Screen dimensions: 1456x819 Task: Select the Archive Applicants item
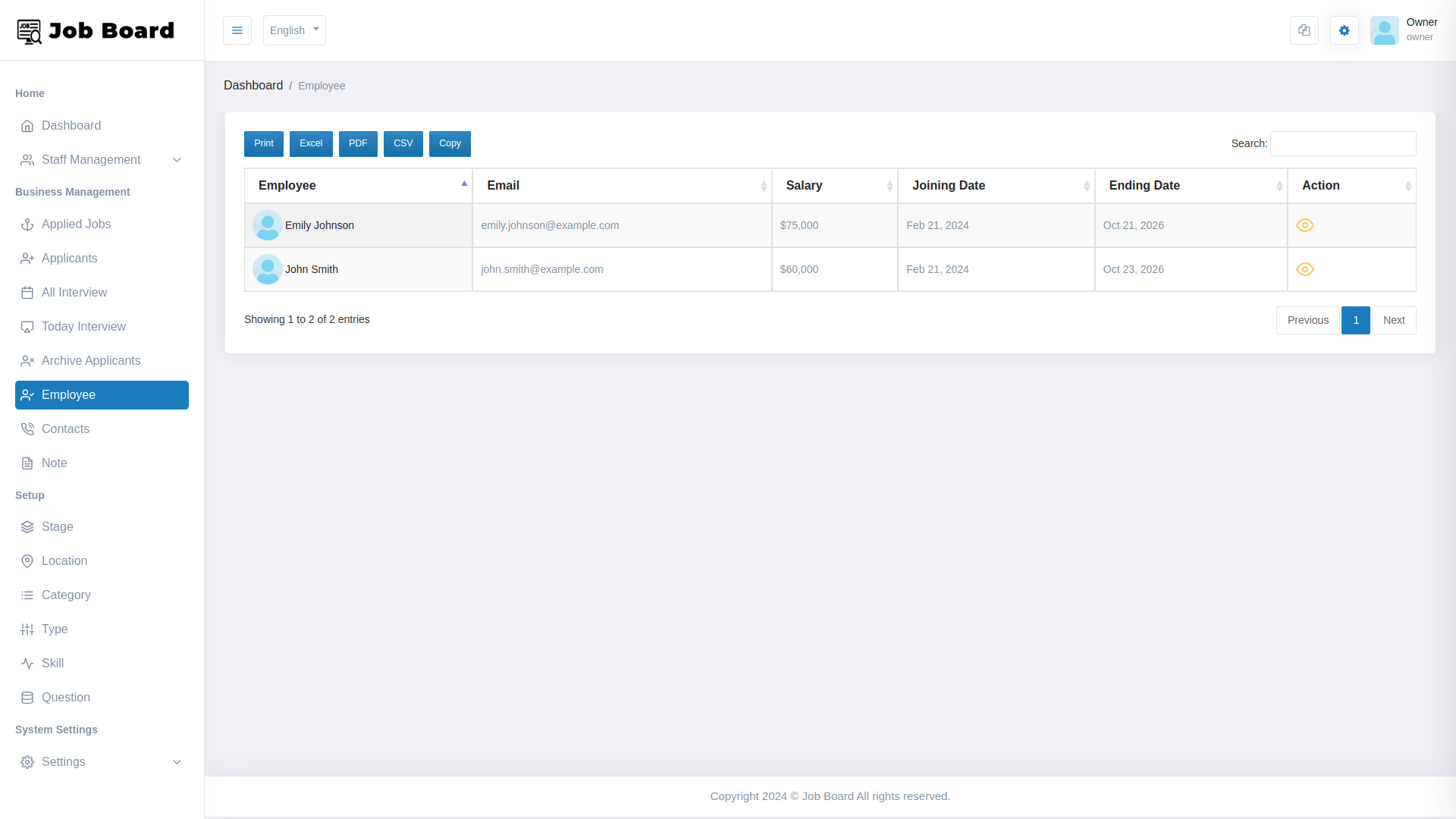[x=91, y=360]
